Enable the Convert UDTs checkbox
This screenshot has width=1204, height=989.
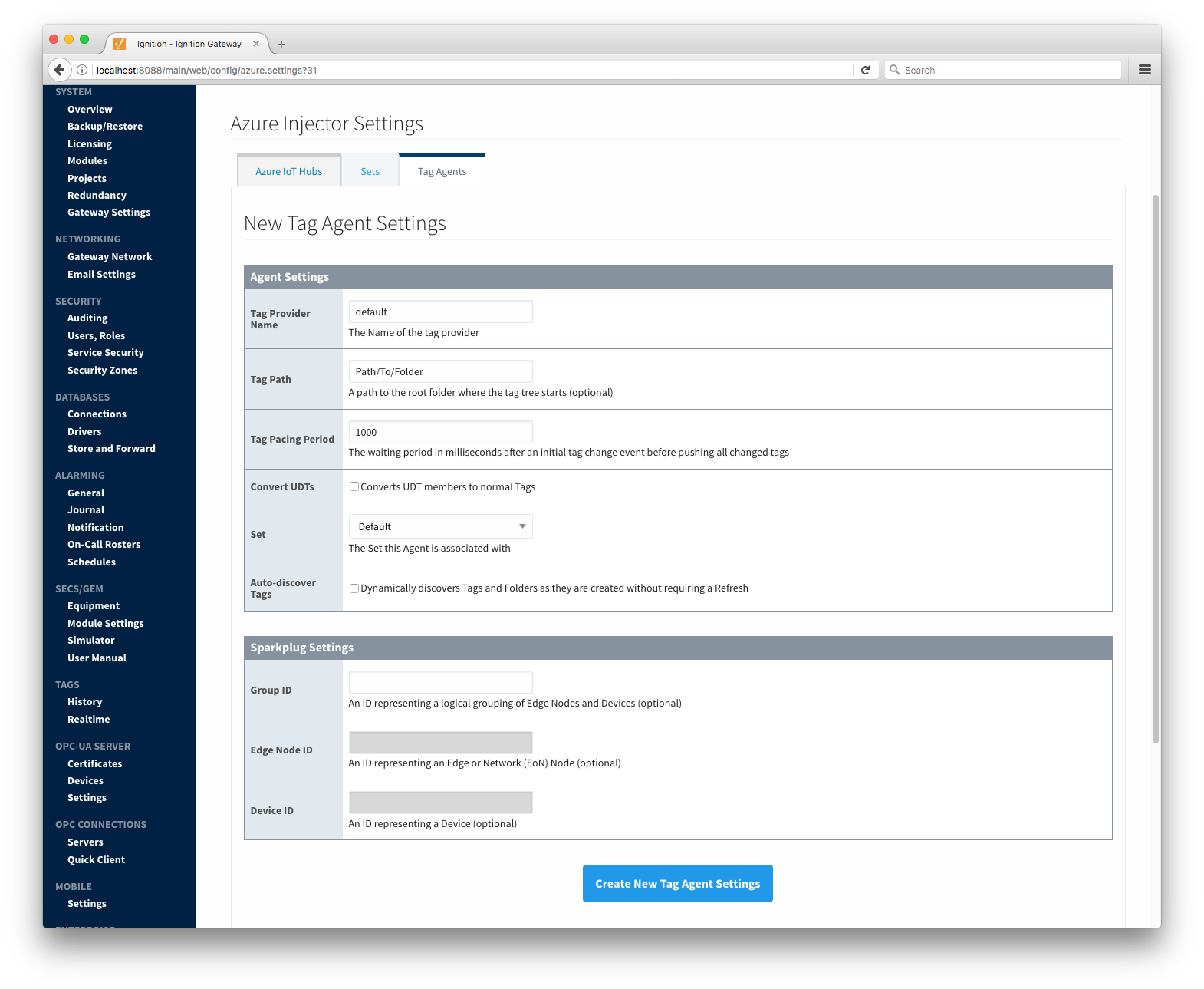354,486
